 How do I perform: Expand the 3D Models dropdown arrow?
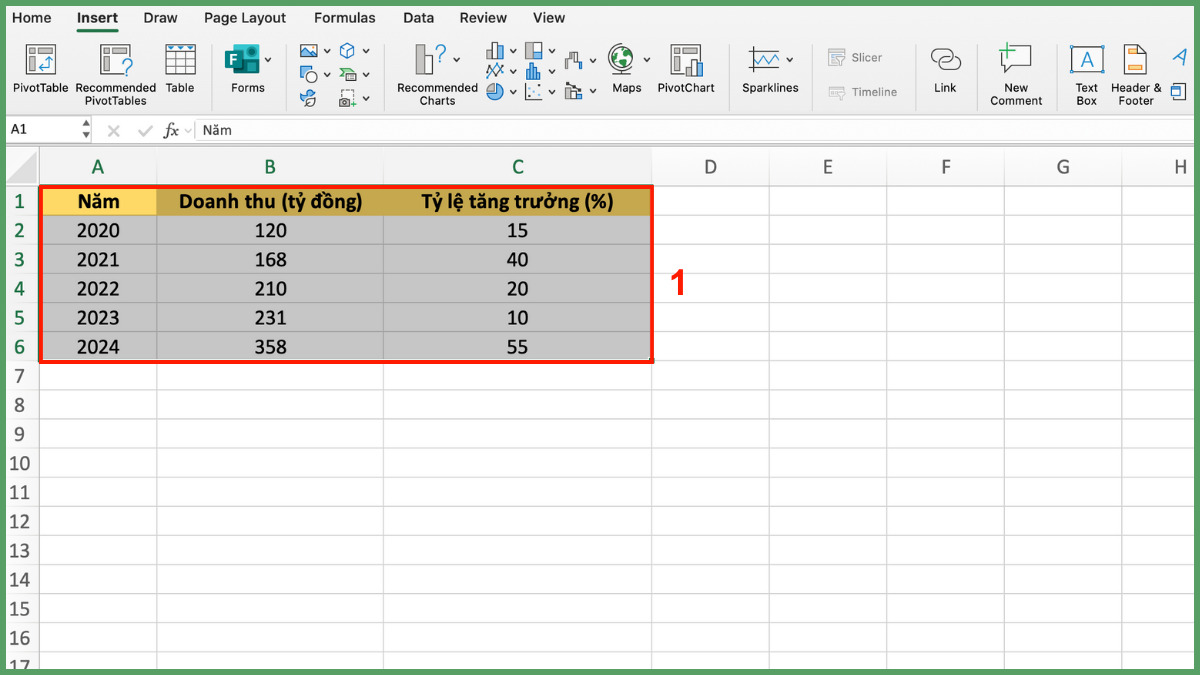click(x=366, y=51)
